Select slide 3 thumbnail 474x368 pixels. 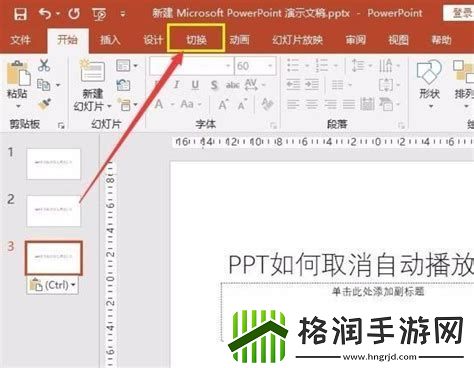pyautogui.click(x=54, y=258)
